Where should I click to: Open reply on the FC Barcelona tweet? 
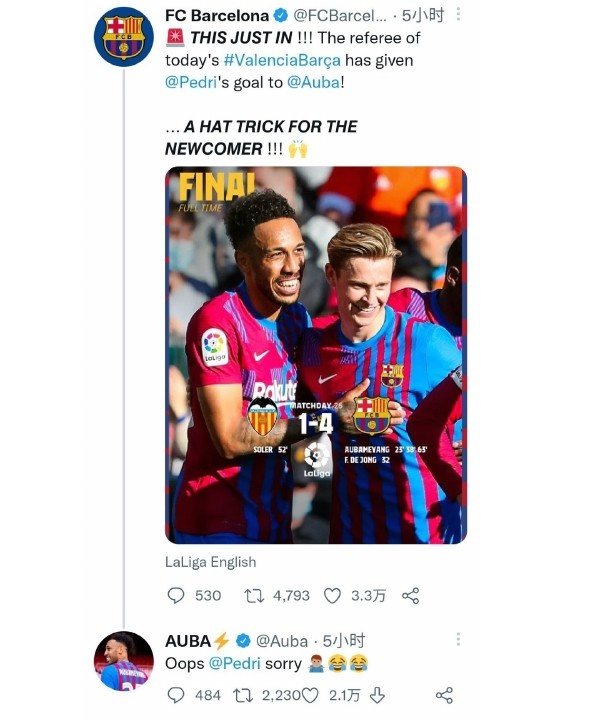176,595
